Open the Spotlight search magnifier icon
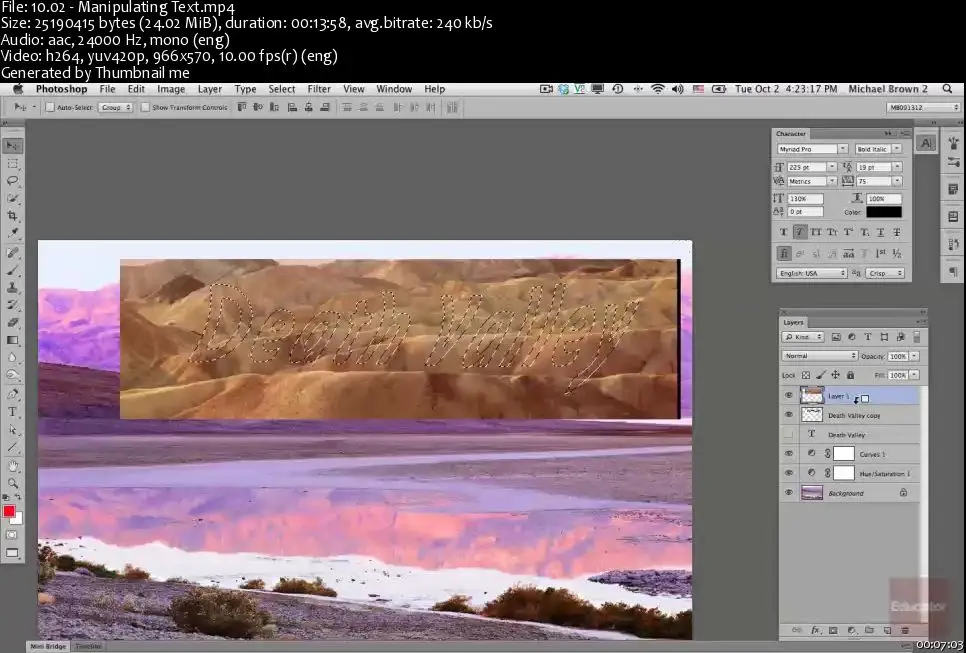The image size is (966, 653). click(947, 89)
